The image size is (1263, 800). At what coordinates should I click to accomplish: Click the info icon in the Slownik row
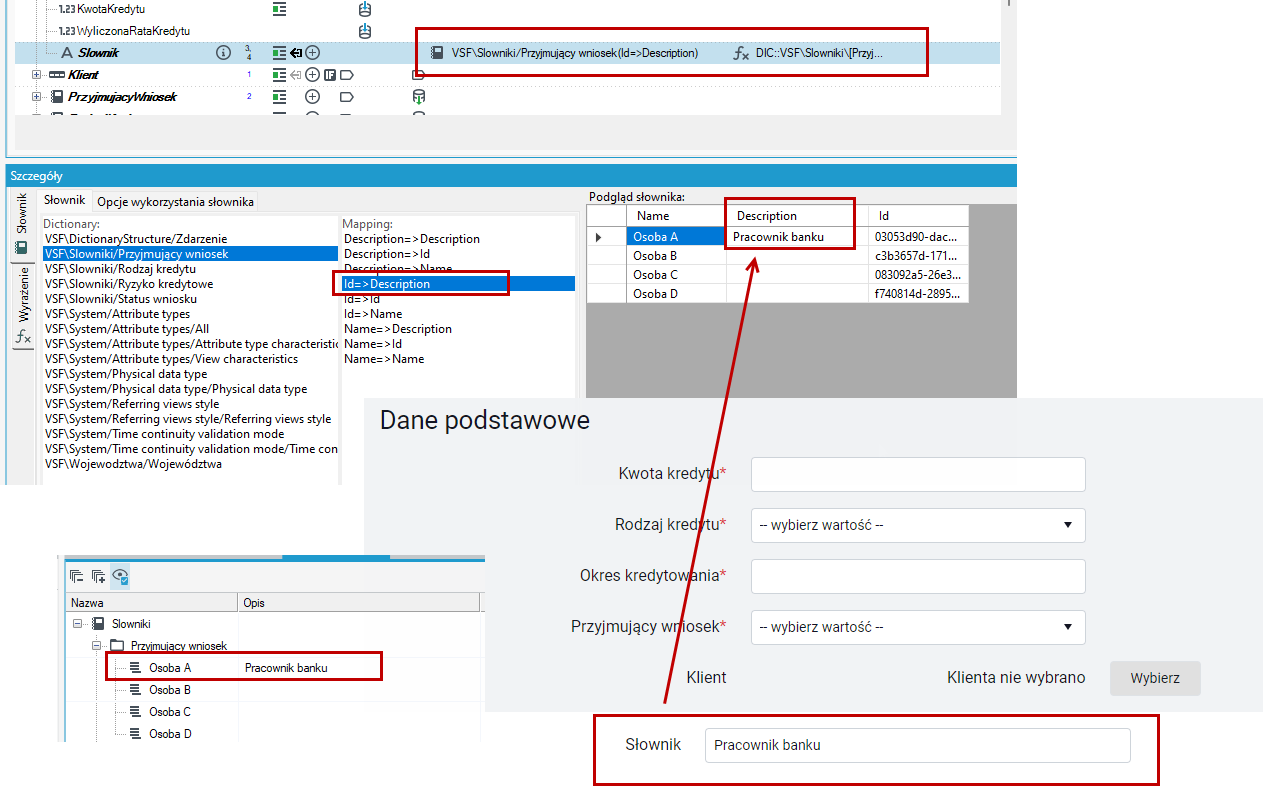[x=223, y=52]
